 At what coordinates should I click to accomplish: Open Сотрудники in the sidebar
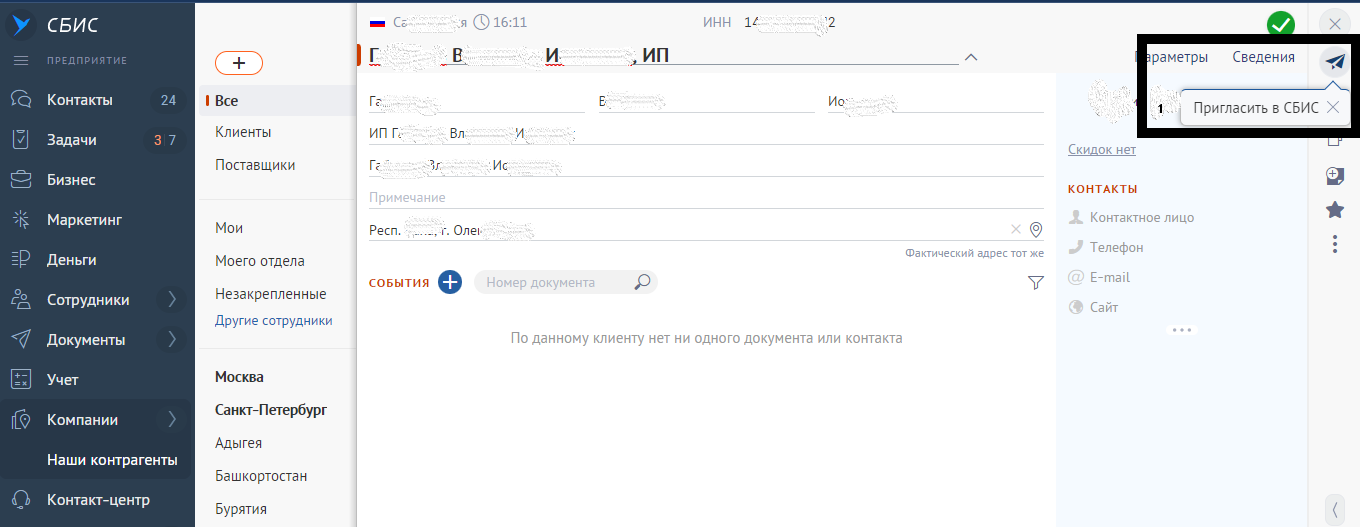pos(88,300)
